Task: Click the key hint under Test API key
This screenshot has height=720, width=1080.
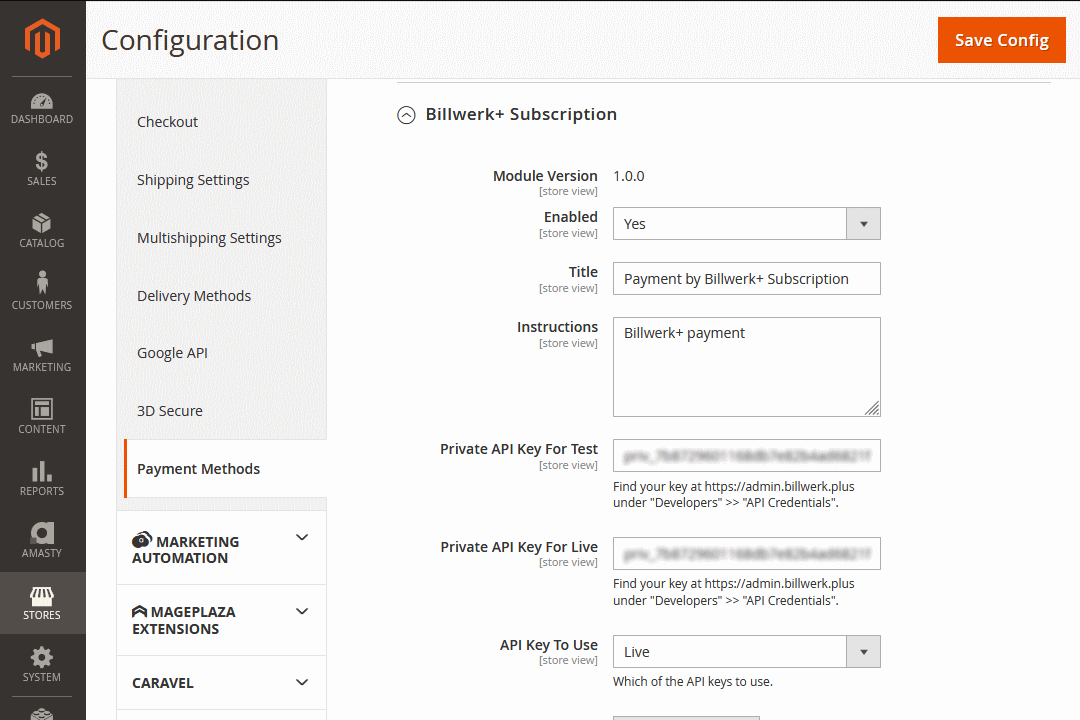Action: tap(734, 495)
